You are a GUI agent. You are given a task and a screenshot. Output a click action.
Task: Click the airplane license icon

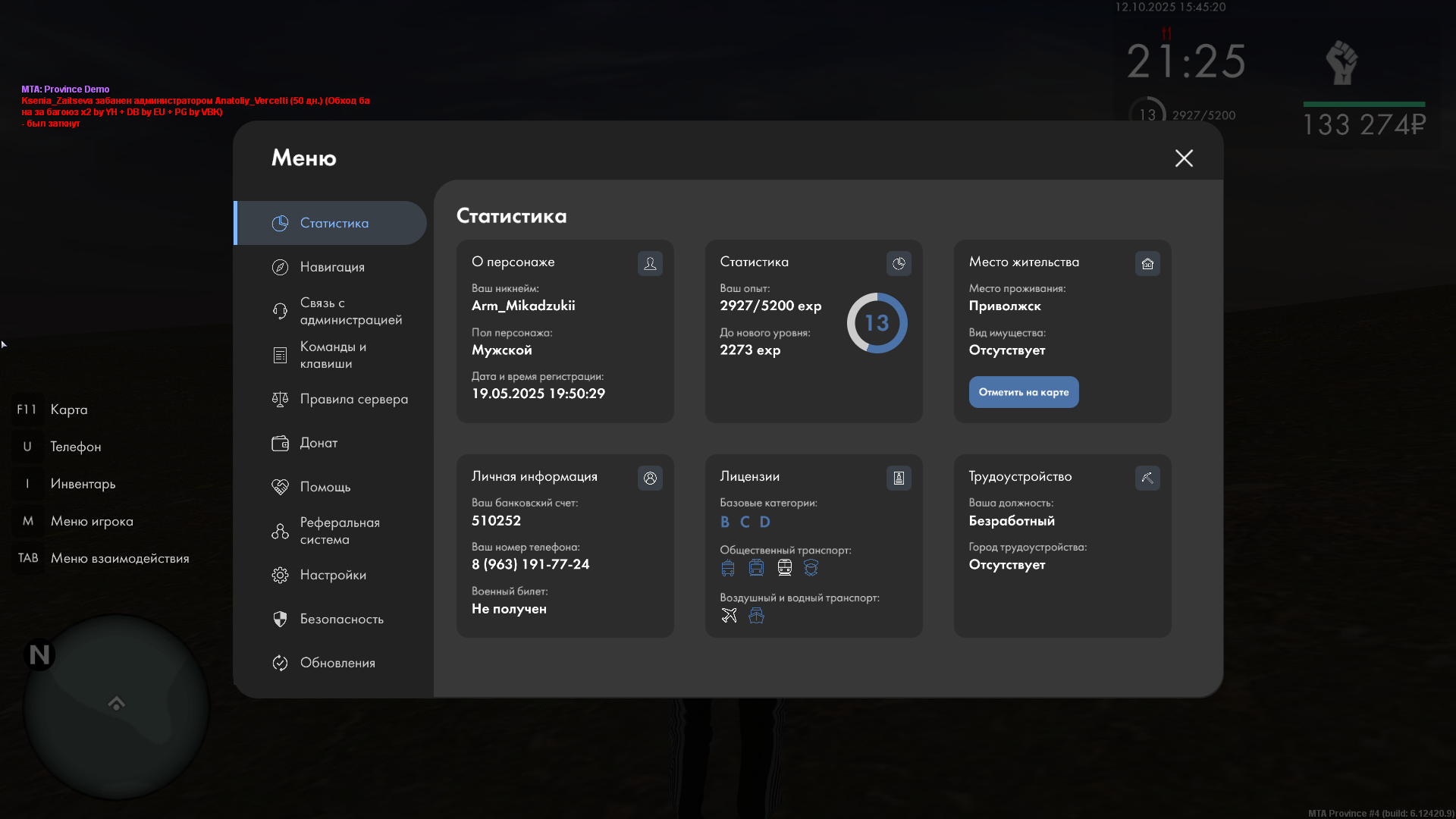[x=729, y=616]
